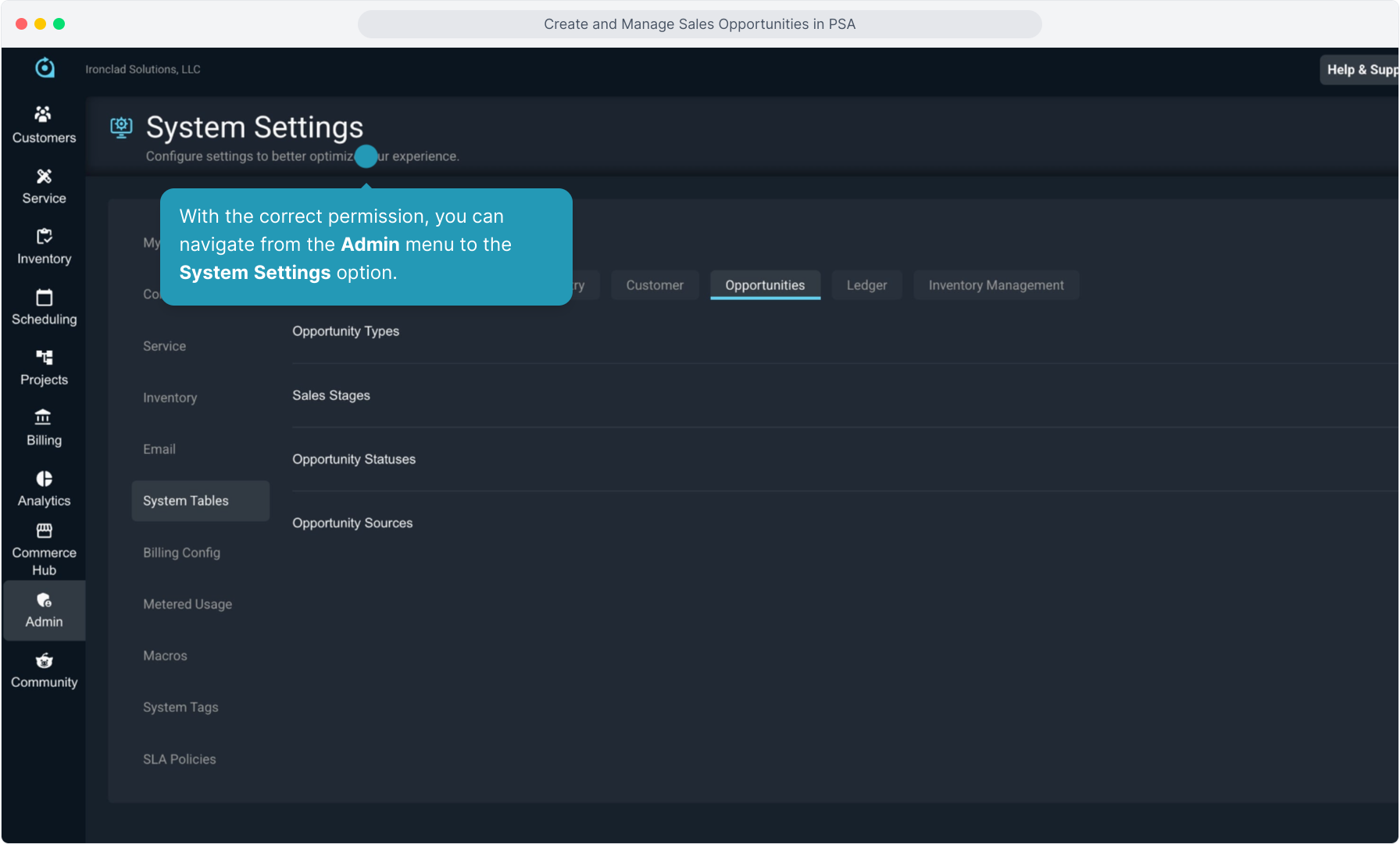Open the Projects sidebar icon

[44, 358]
